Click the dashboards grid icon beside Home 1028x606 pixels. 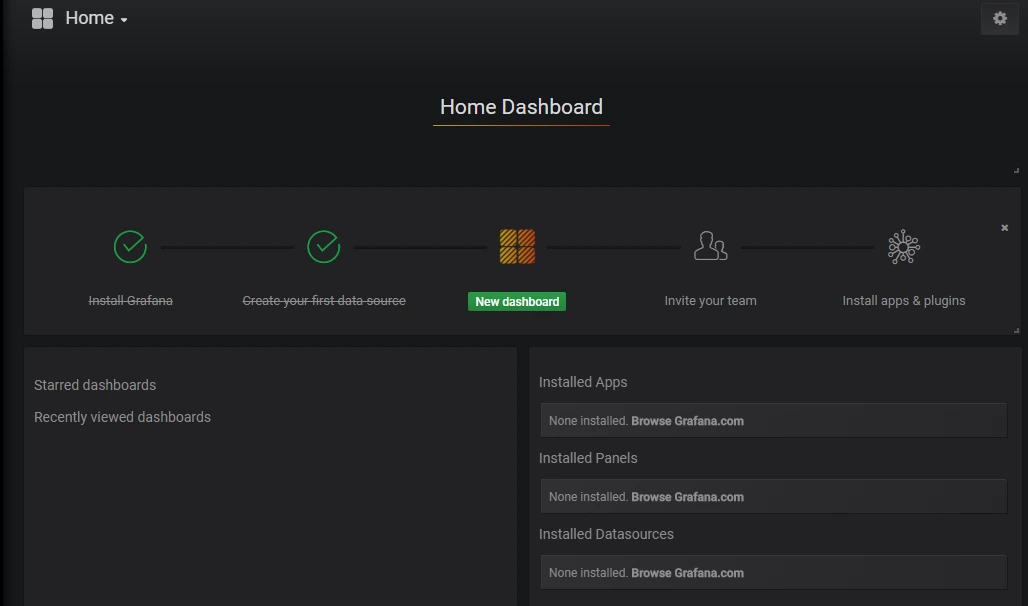(x=43, y=18)
